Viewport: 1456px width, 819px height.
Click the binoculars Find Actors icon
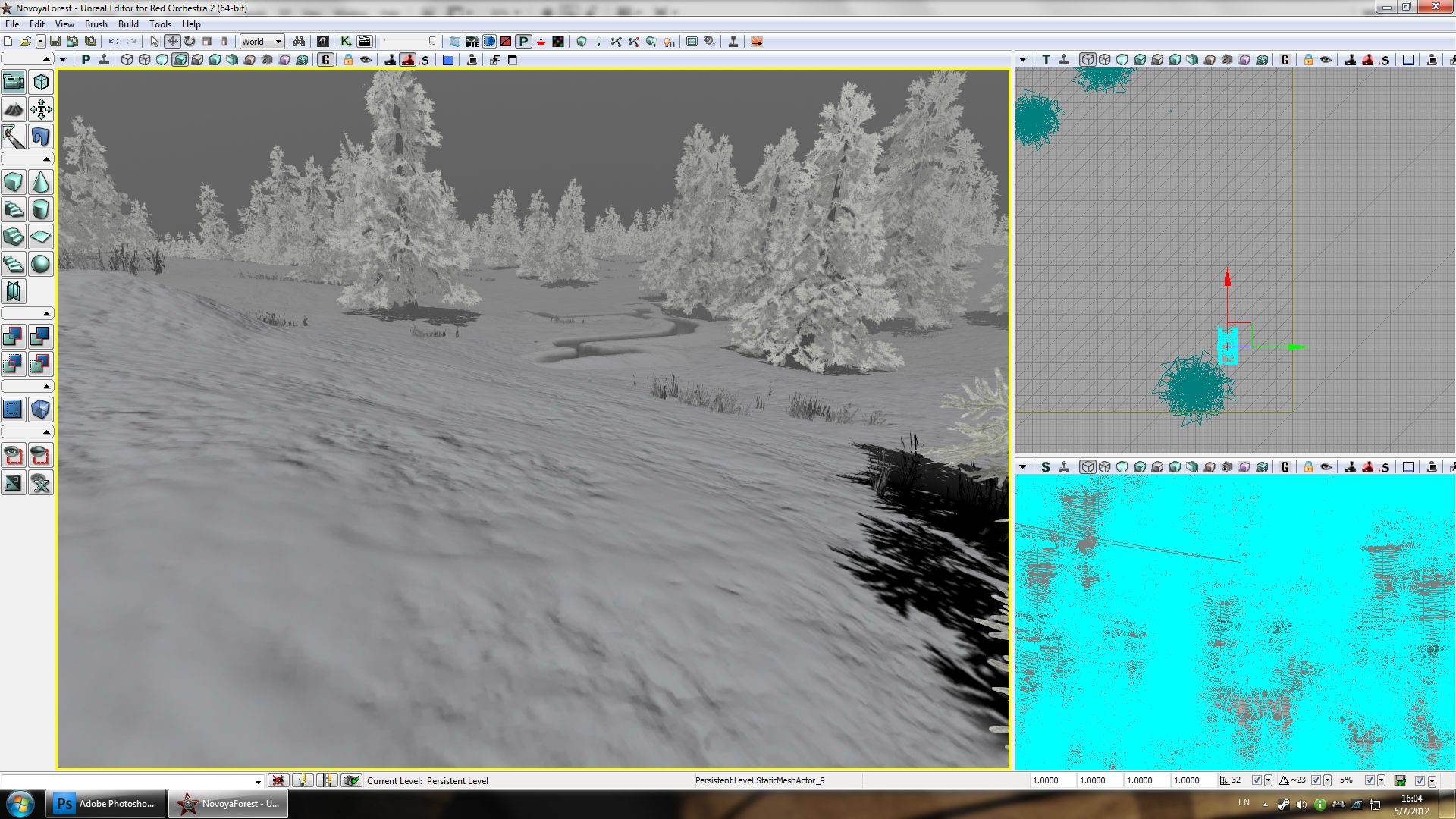point(299,42)
